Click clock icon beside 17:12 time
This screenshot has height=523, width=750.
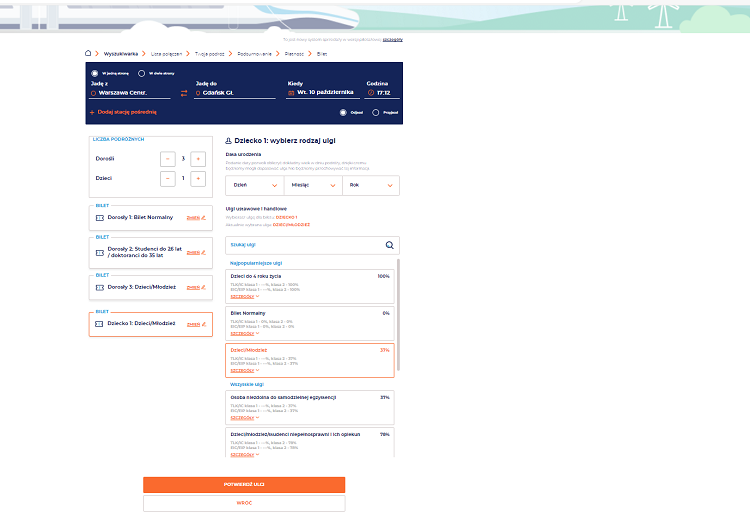tap(371, 93)
